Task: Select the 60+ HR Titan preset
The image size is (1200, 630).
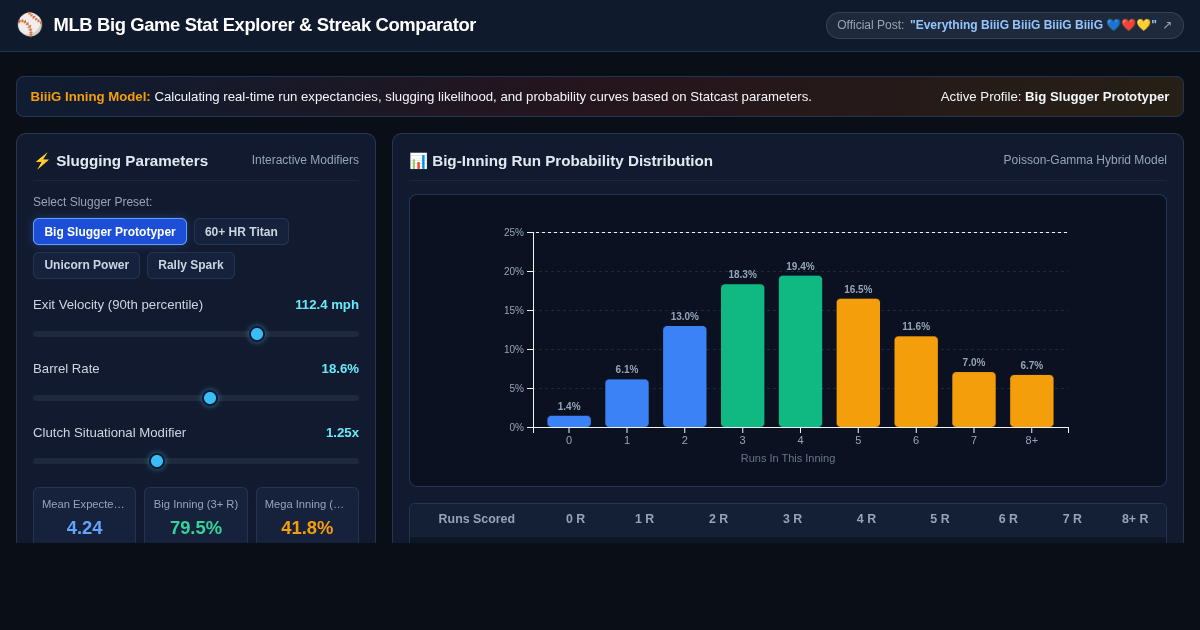Action: pos(241,232)
